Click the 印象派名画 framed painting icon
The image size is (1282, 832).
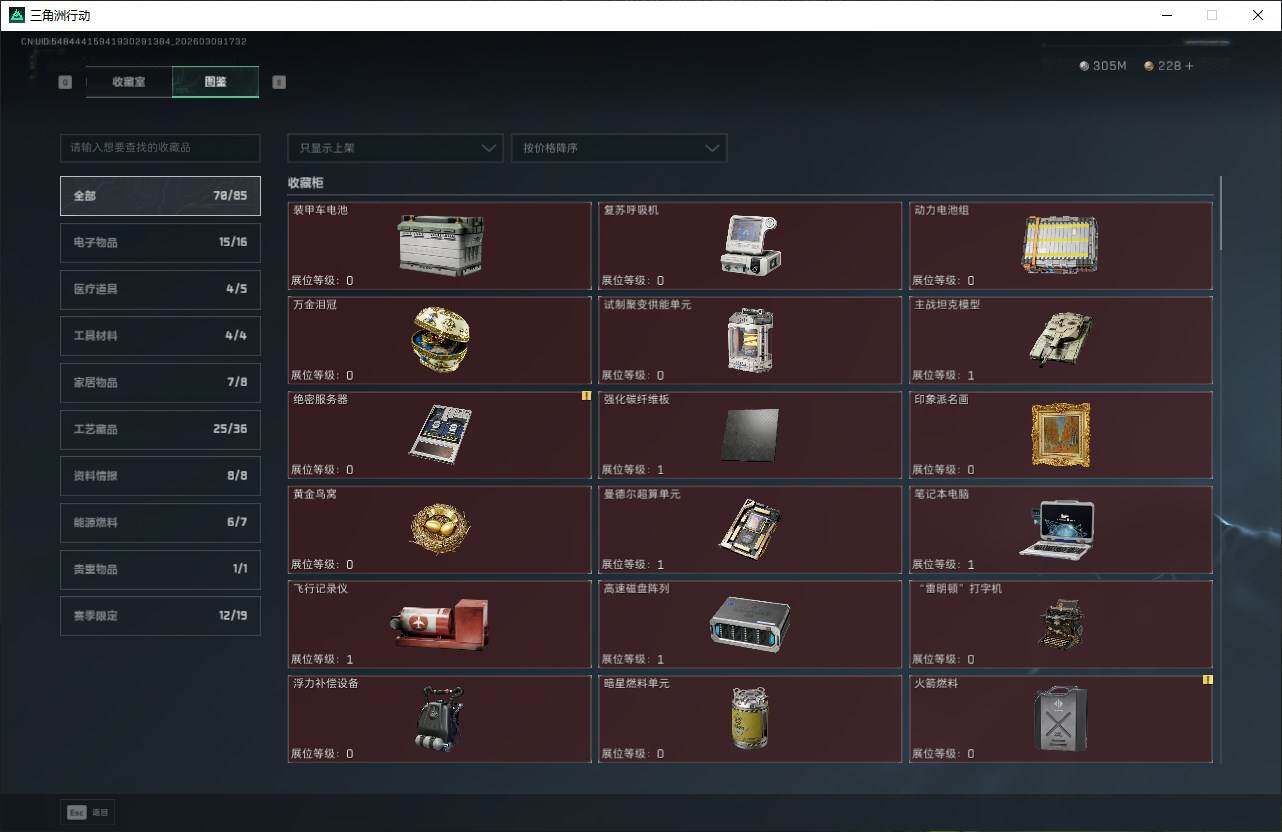click(1060, 433)
